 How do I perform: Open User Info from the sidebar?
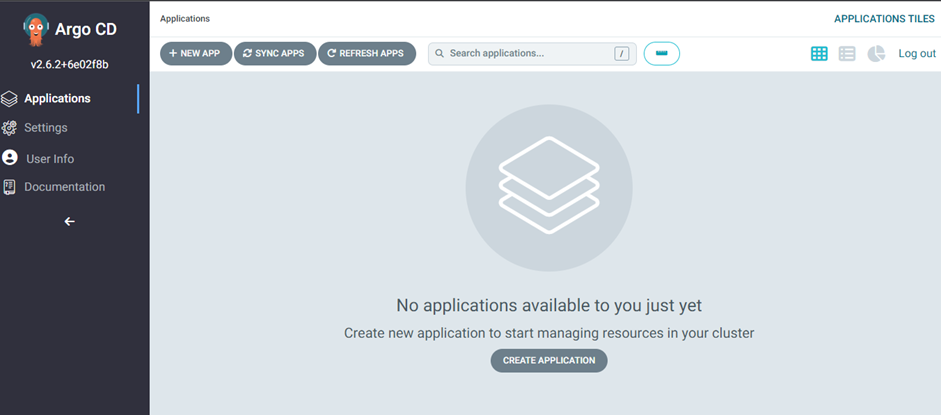point(50,159)
